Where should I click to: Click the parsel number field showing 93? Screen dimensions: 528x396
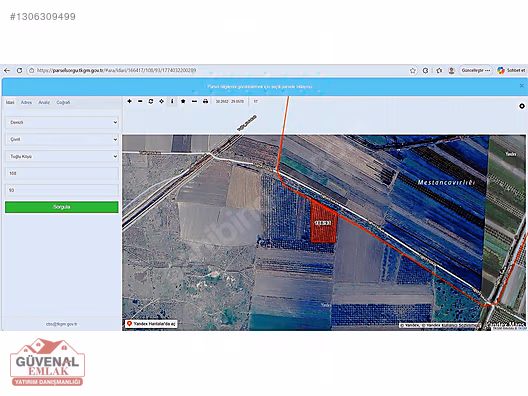pos(62,190)
